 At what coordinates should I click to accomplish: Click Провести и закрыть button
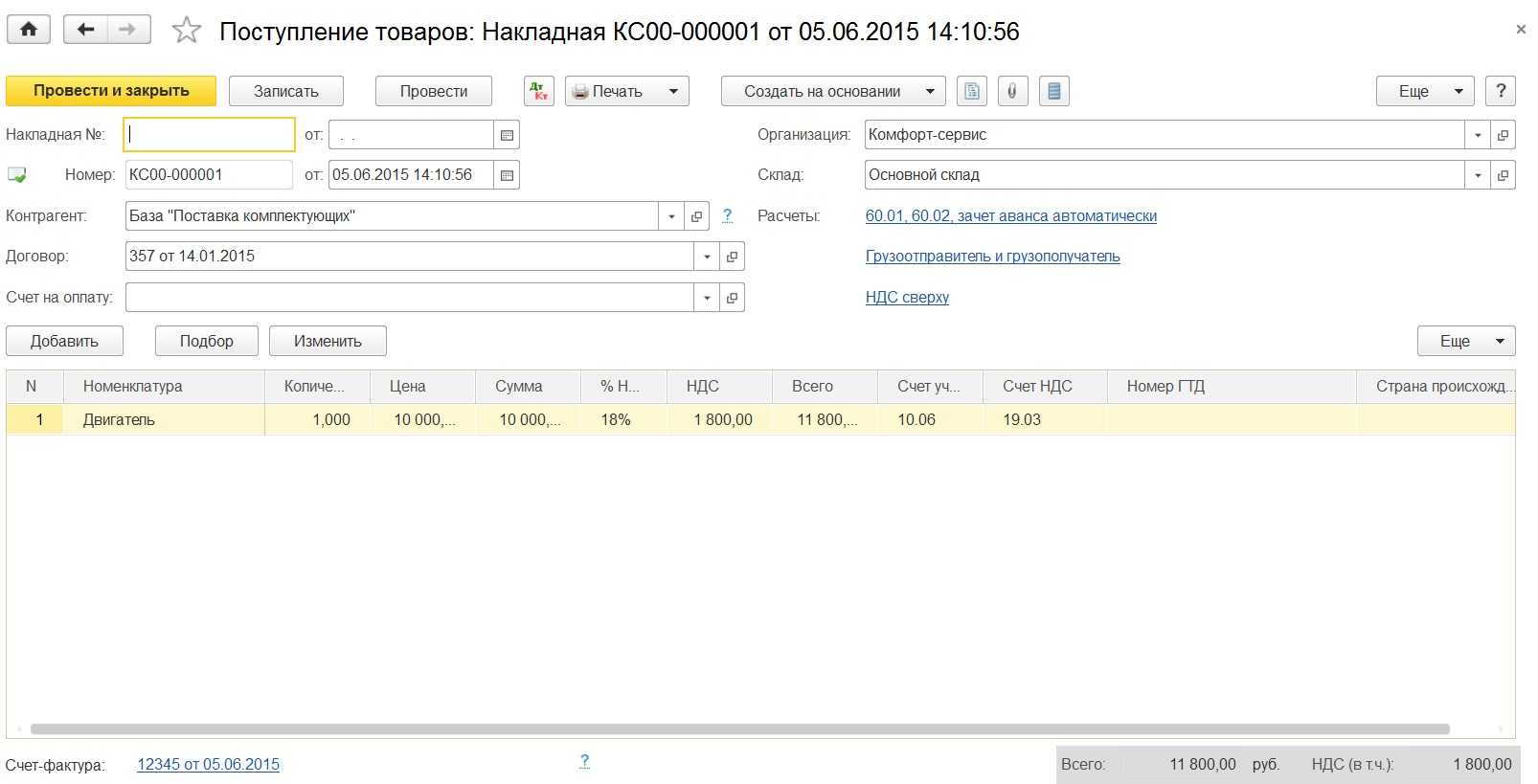tap(111, 91)
